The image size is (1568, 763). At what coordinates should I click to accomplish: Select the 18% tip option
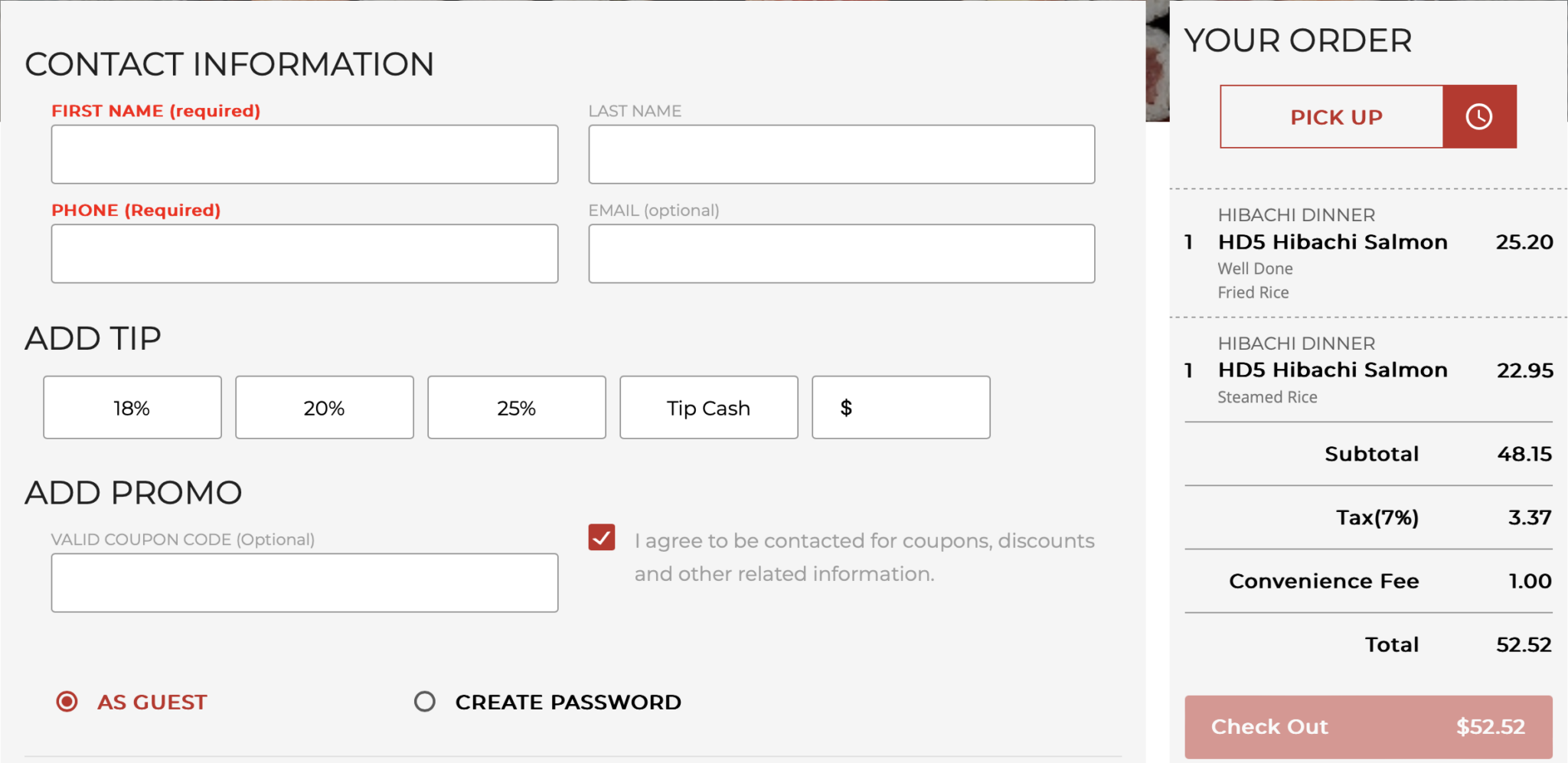pos(132,408)
